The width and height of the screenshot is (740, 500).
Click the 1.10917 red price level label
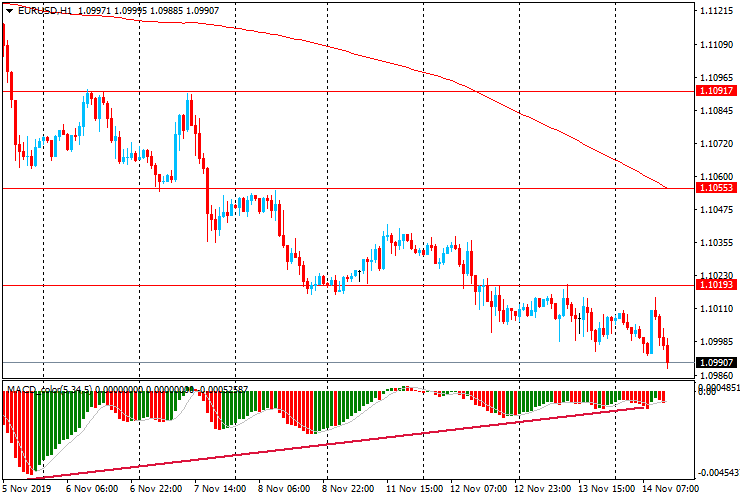pos(716,91)
